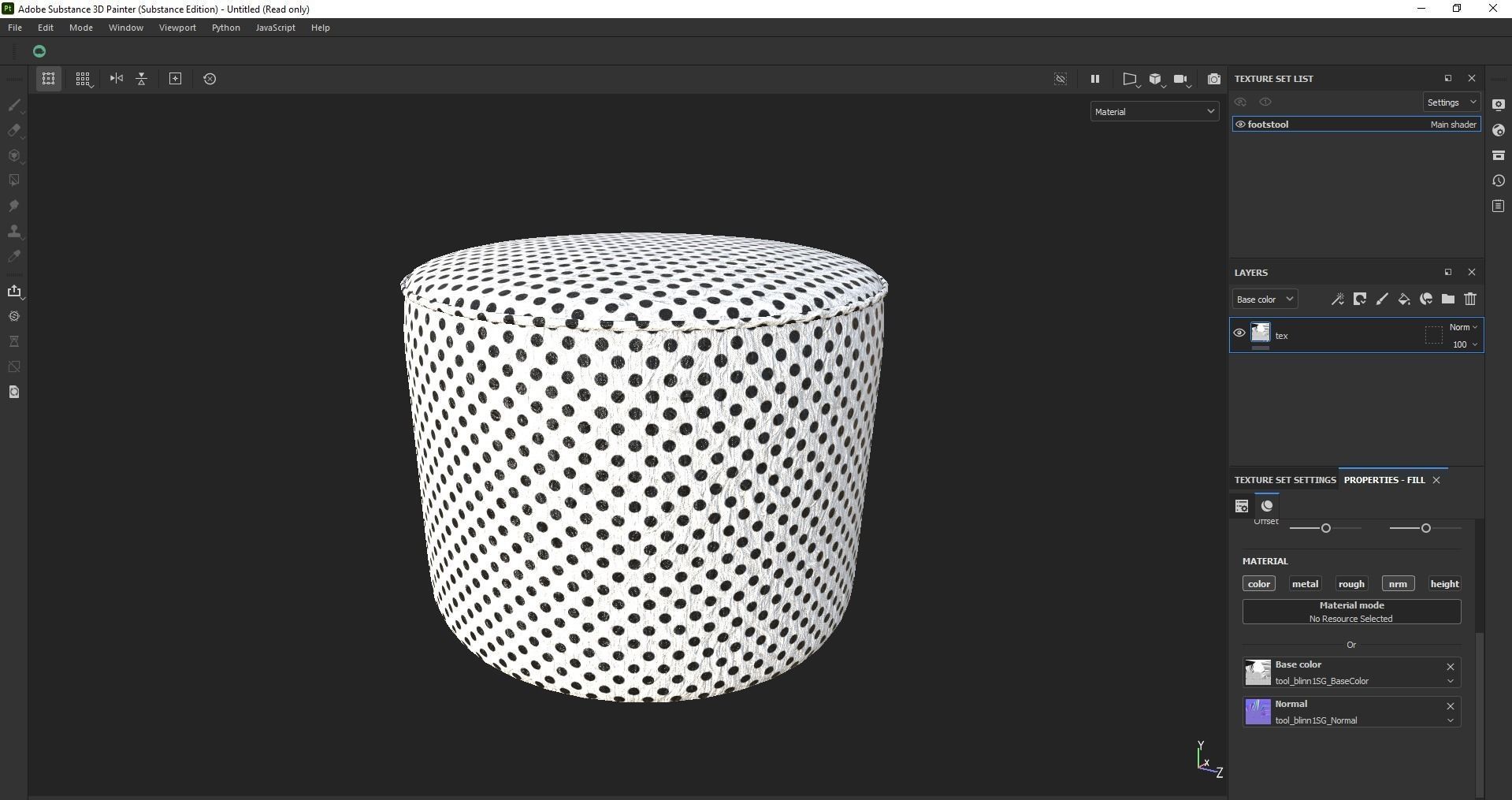Click the export textures upload icon

[13, 292]
